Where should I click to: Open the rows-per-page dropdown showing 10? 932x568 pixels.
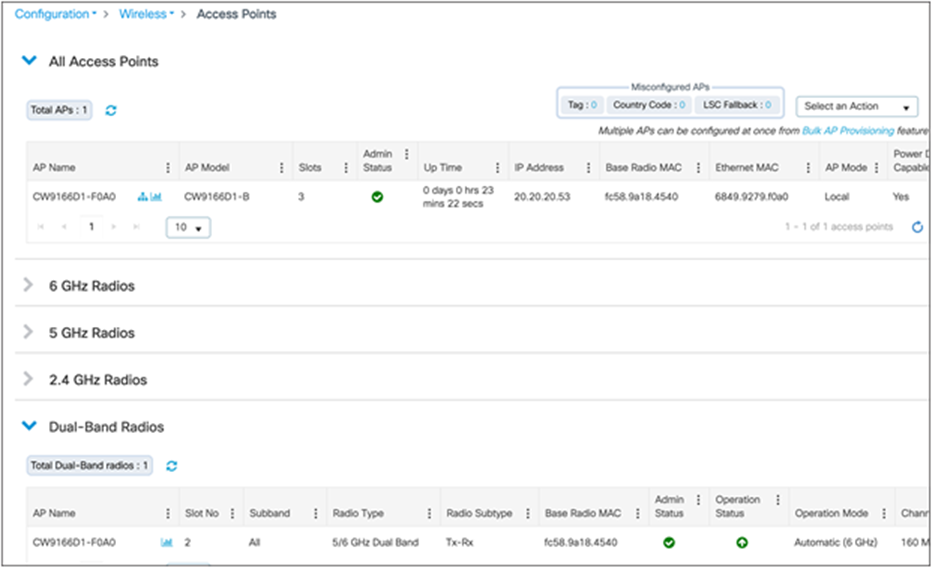point(188,228)
